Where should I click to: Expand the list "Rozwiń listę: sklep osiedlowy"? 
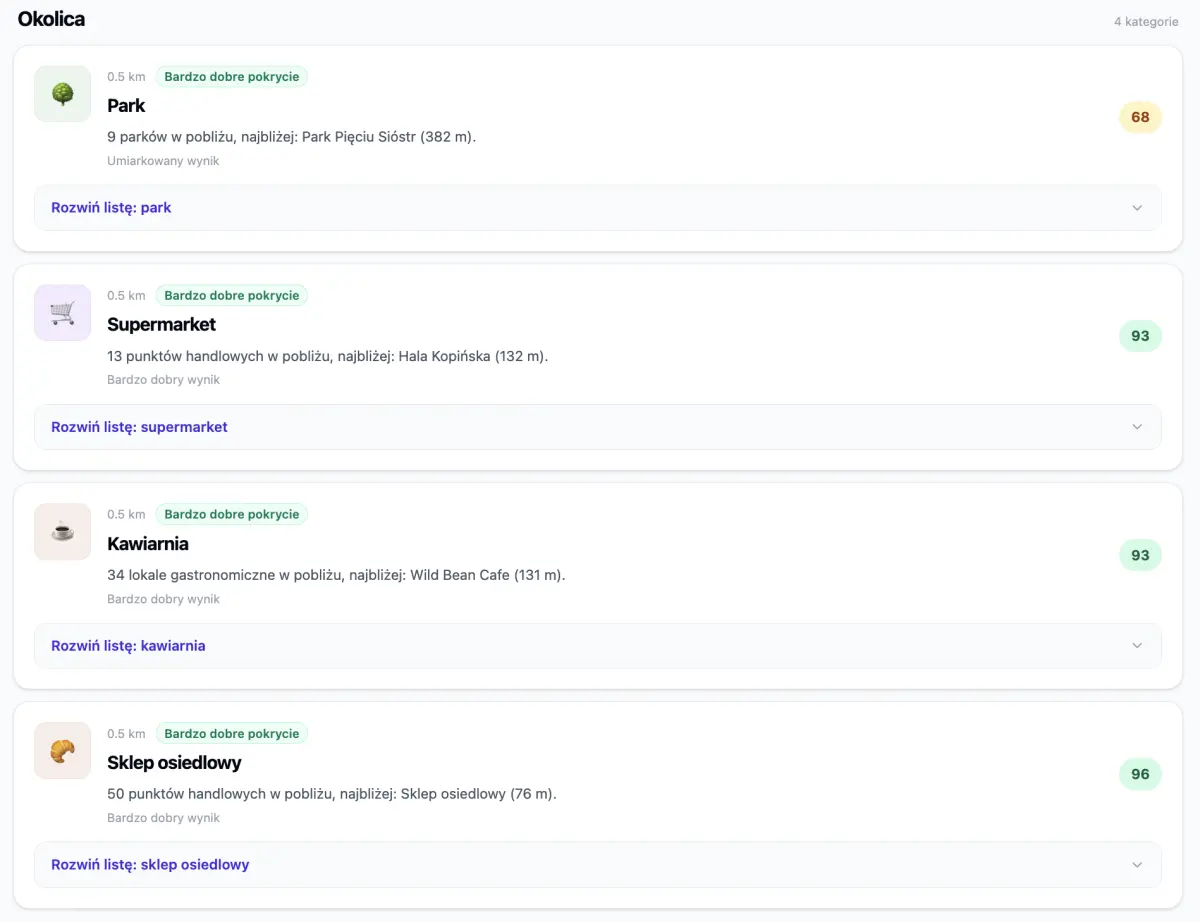point(598,865)
